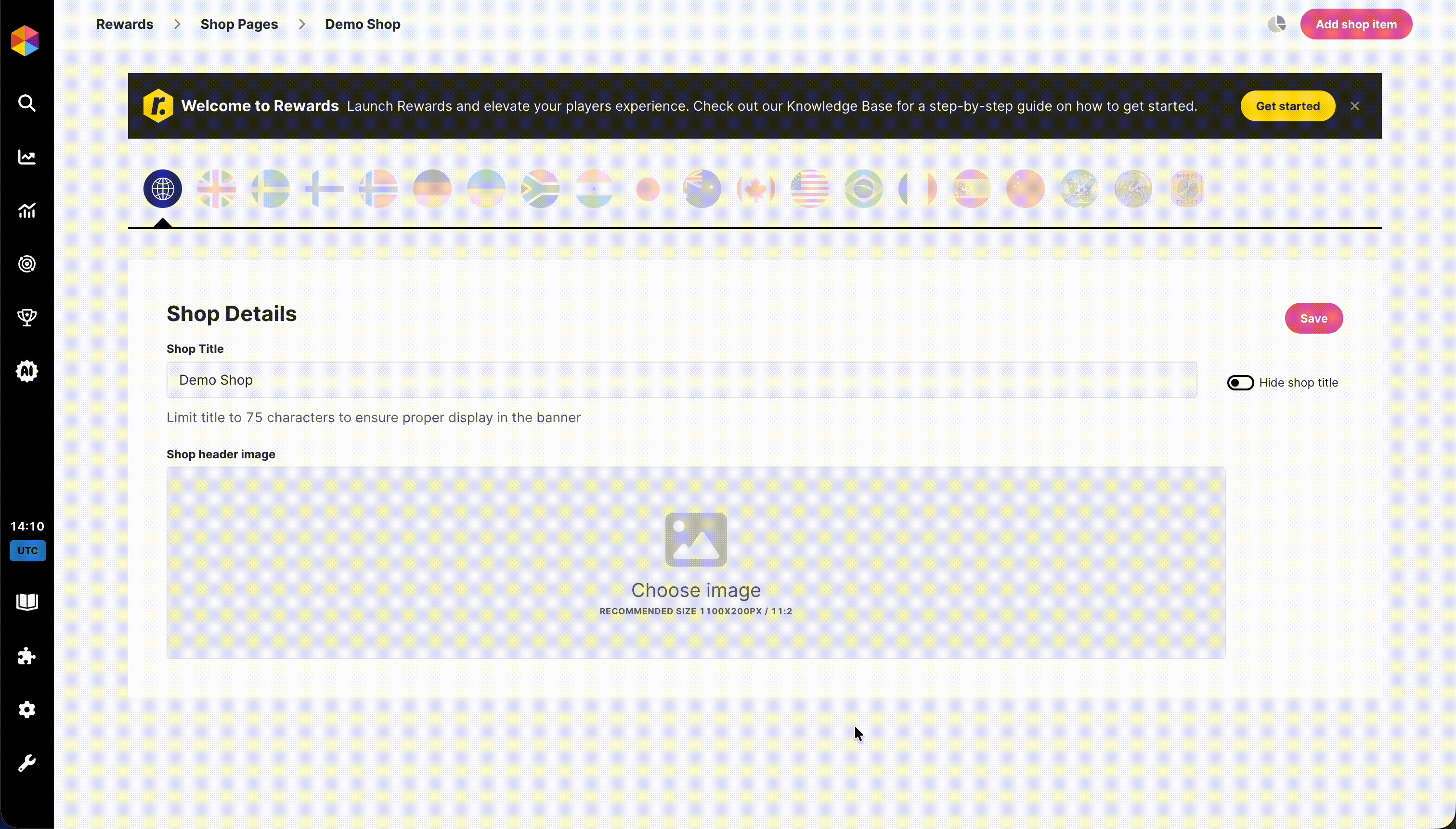The image size is (1456, 829).
Task: Switch to the United Kingdom flag tab
Action: [x=216, y=188]
